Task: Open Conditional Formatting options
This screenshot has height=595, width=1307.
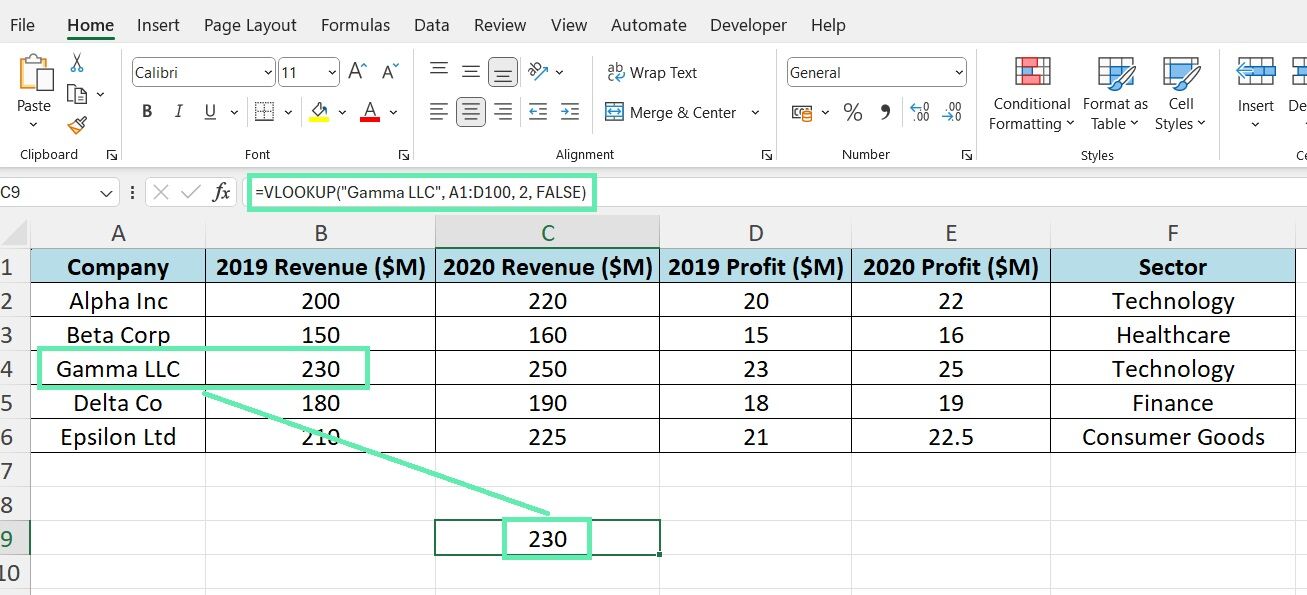Action: tap(1030, 95)
